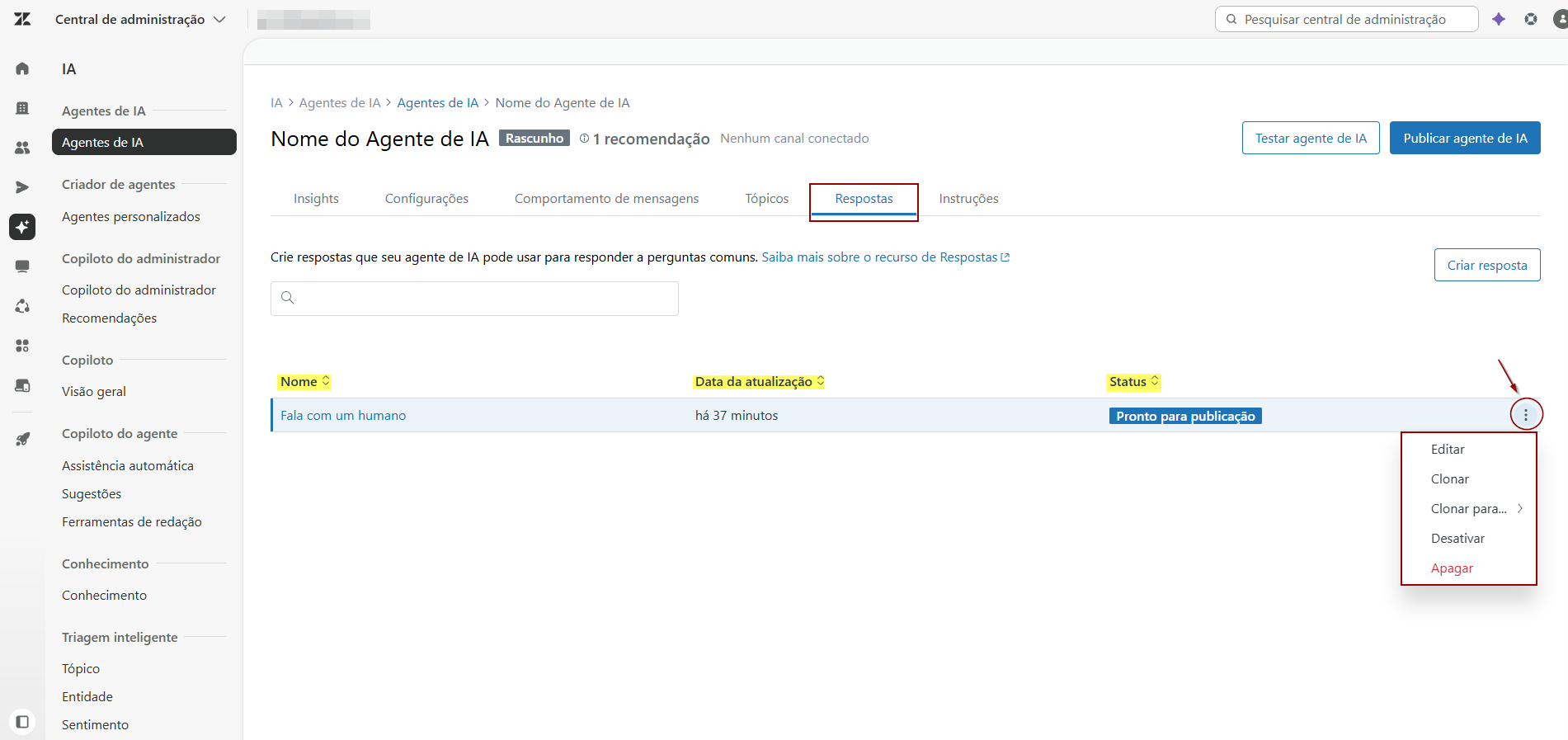1568x740 pixels.
Task: Open the Account building icon in rail
Action: tap(22, 108)
